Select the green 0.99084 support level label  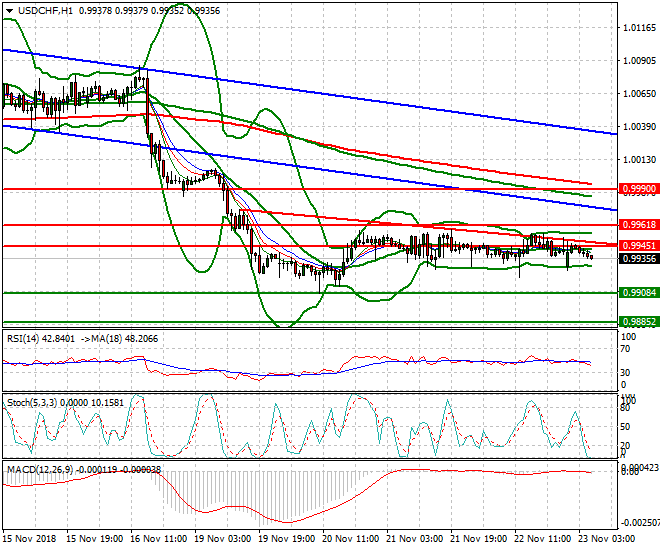(639, 292)
